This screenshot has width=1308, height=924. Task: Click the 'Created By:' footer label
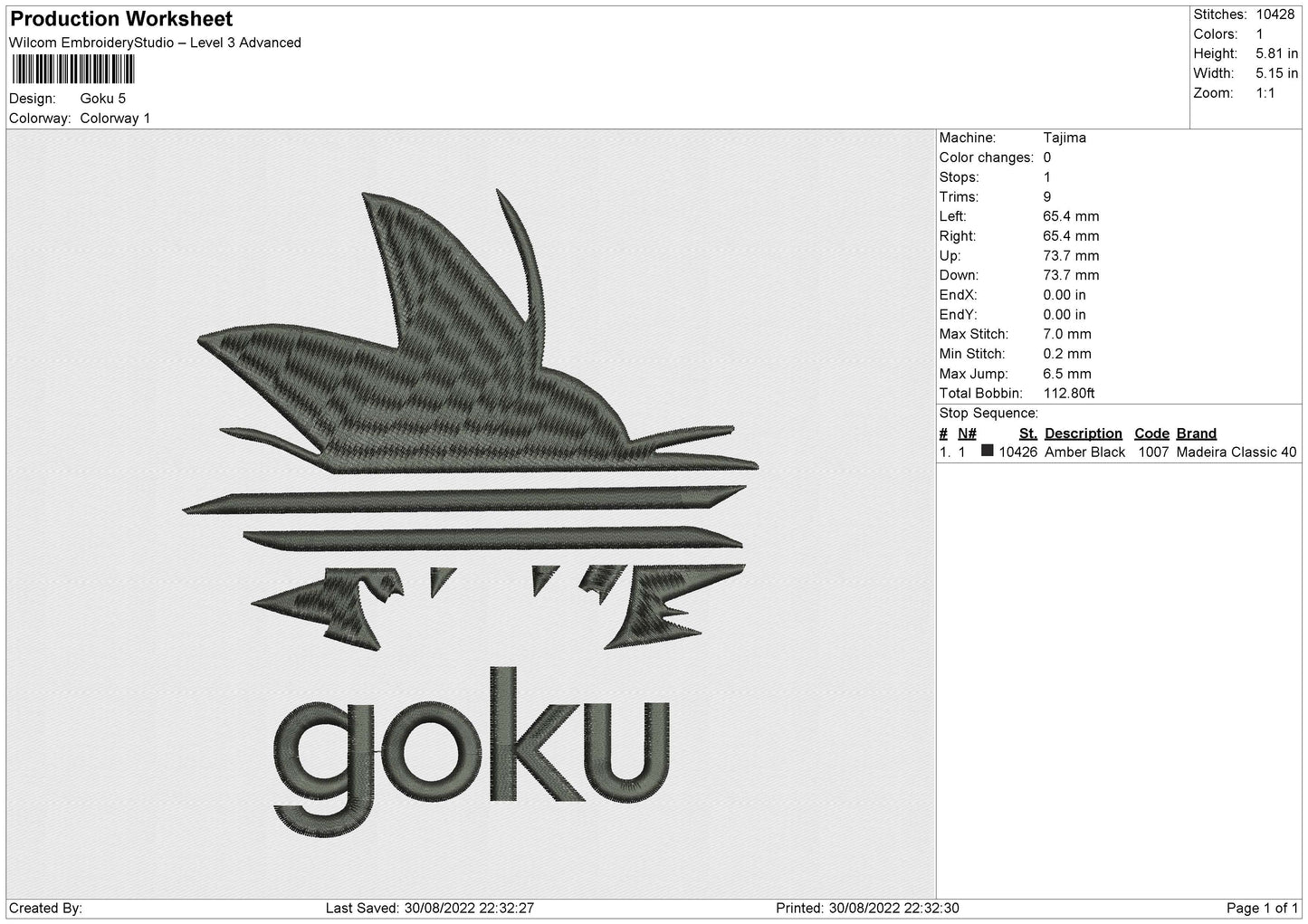point(46,908)
